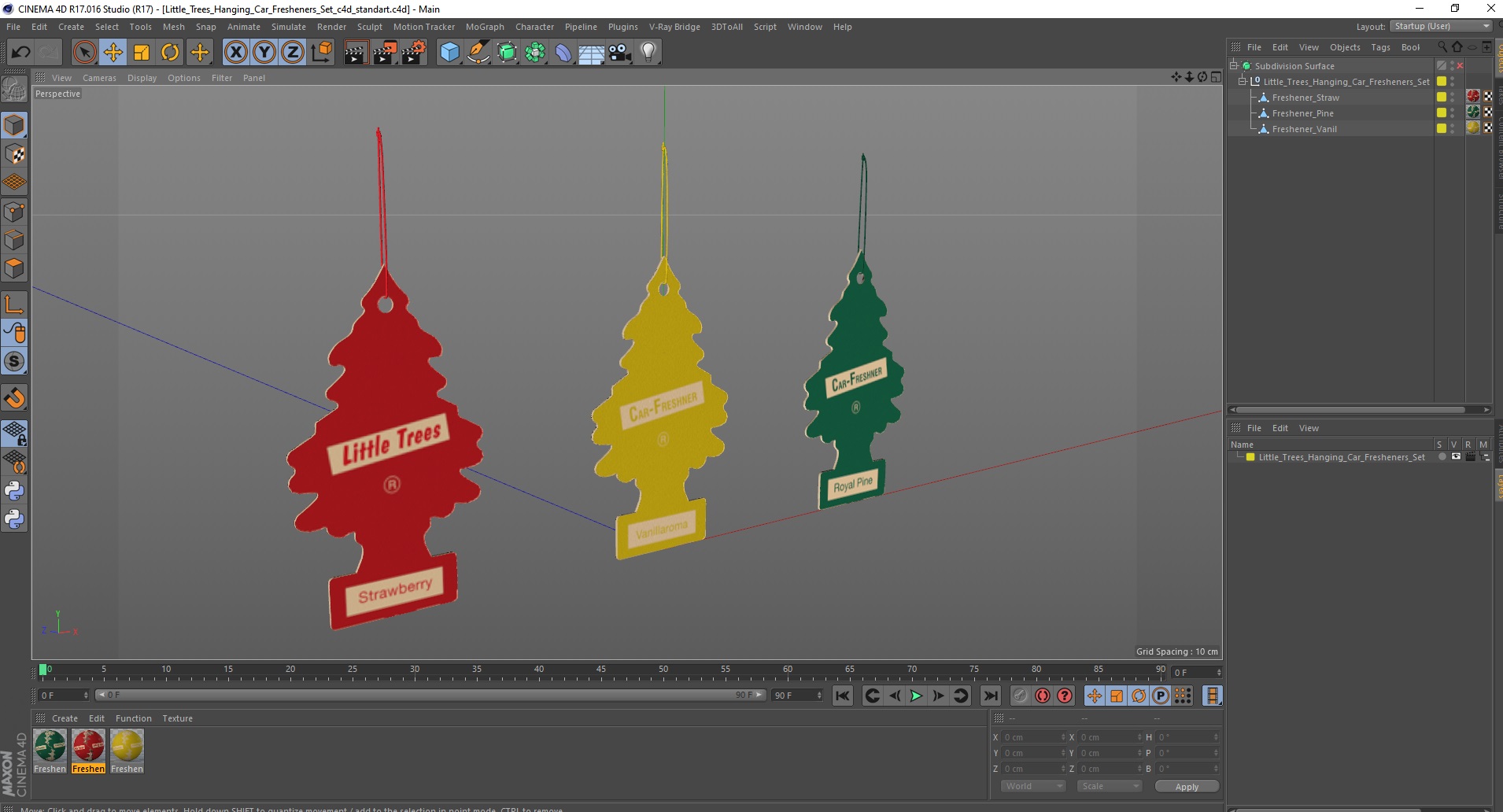Viewport: 1503px width, 812px height.
Task: Add a camera object
Action: (620, 53)
